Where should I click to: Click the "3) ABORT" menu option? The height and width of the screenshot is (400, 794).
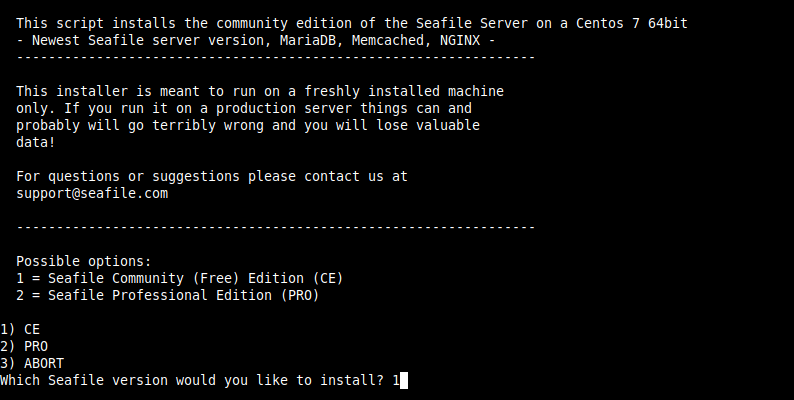pos(32,363)
